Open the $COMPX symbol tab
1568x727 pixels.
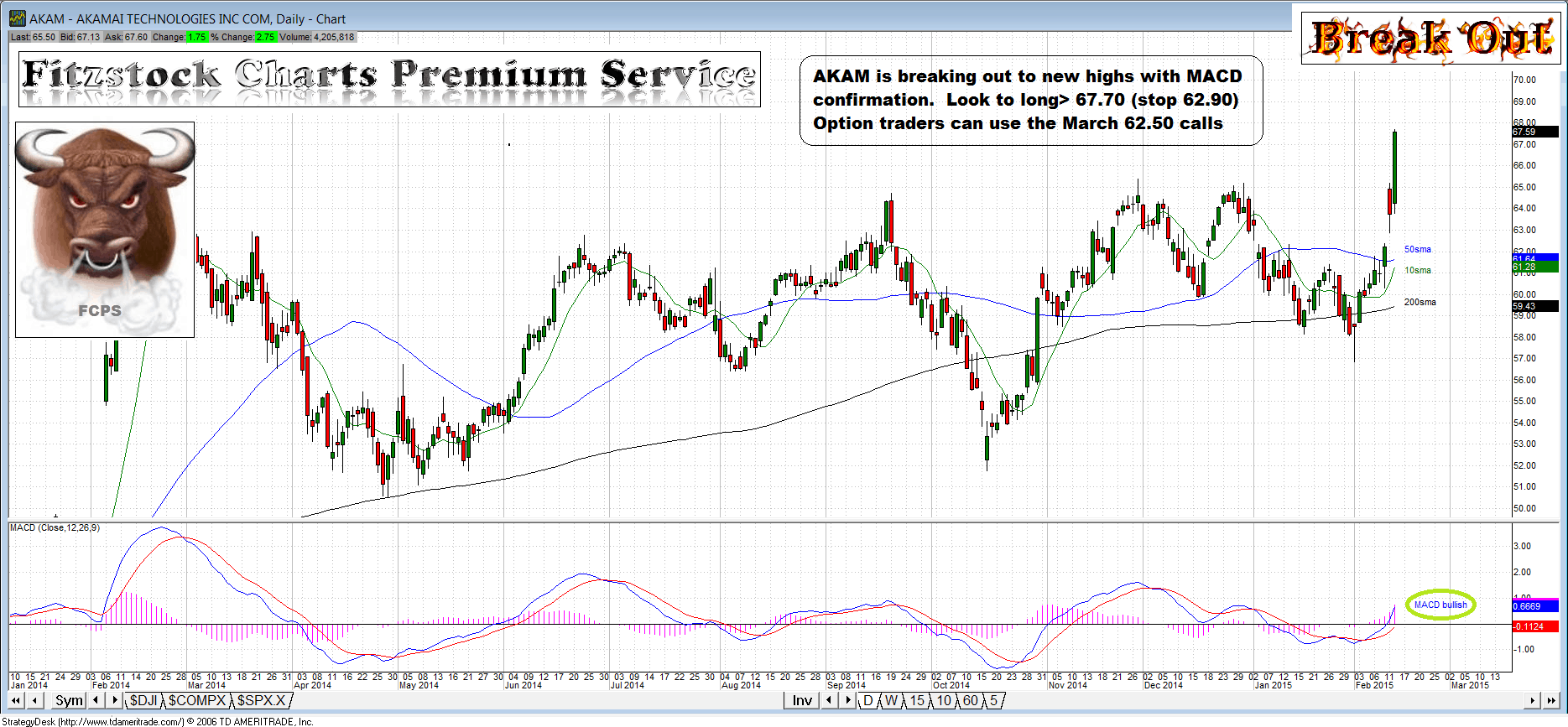pyautogui.click(x=197, y=700)
